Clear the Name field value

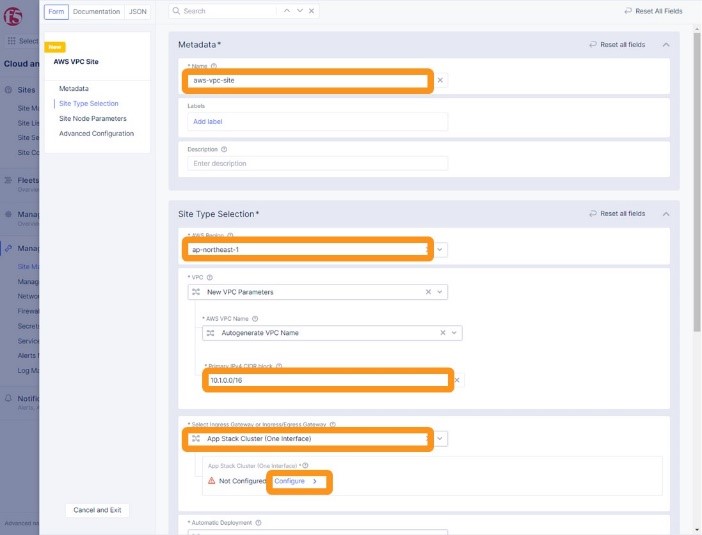(x=440, y=80)
